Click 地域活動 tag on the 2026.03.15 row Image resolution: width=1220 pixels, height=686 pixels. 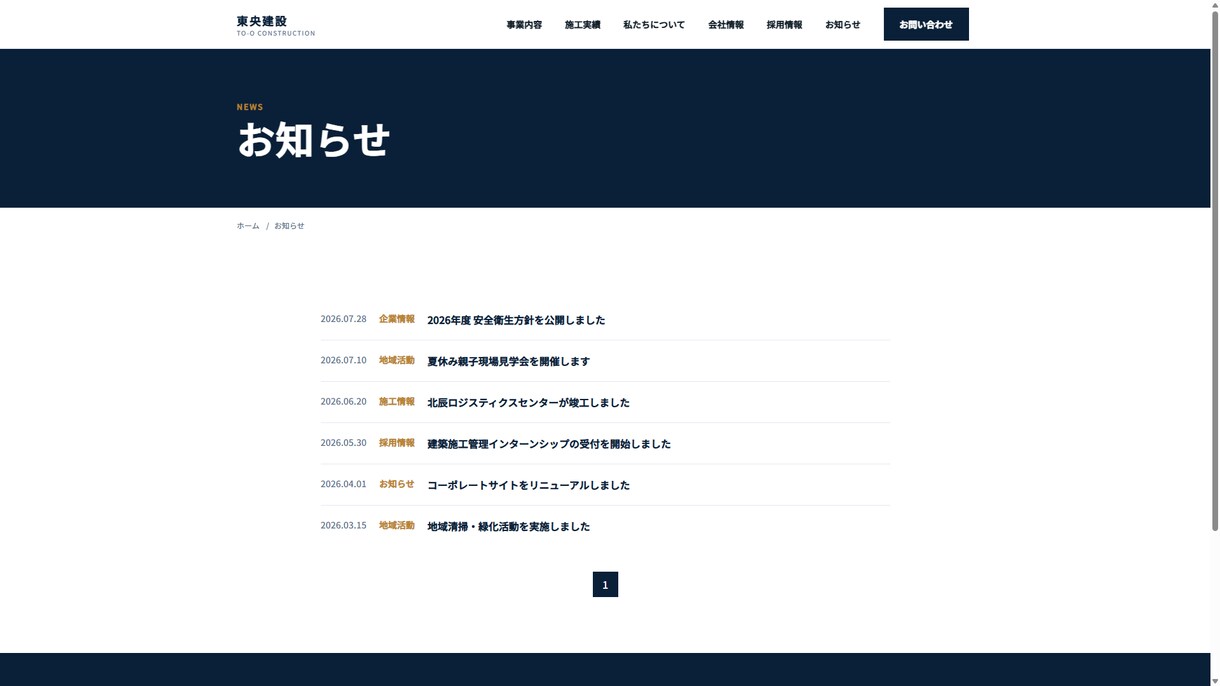point(396,525)
